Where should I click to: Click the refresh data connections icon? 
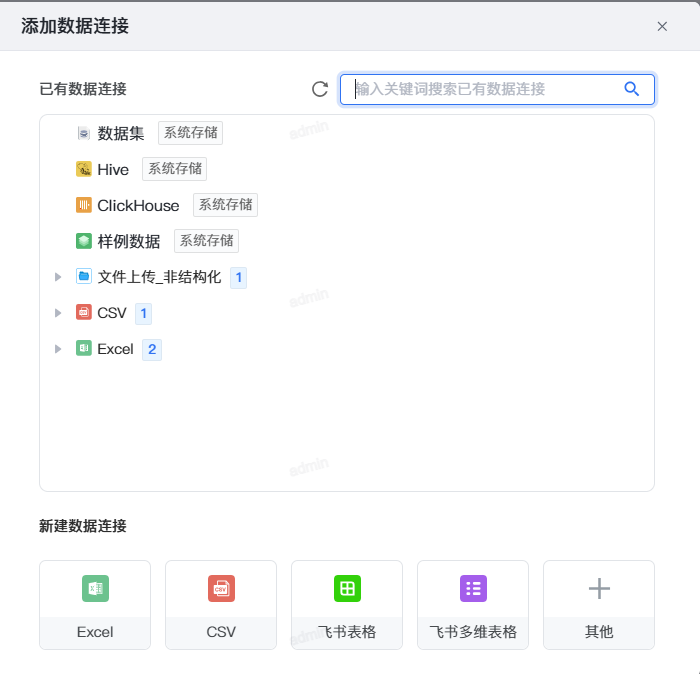click(320, 89)
